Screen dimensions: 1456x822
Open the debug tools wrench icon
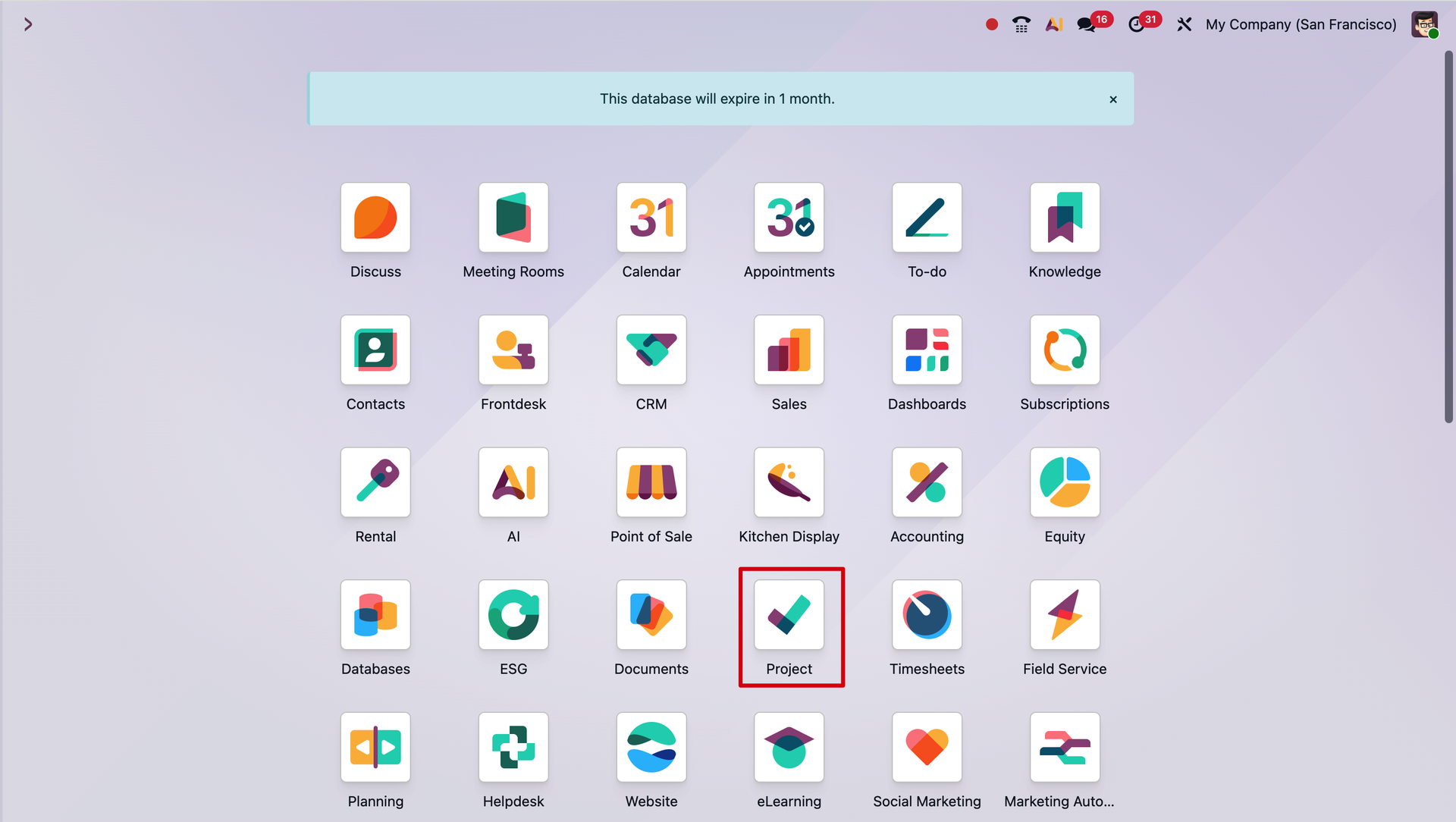point(1184,24)
